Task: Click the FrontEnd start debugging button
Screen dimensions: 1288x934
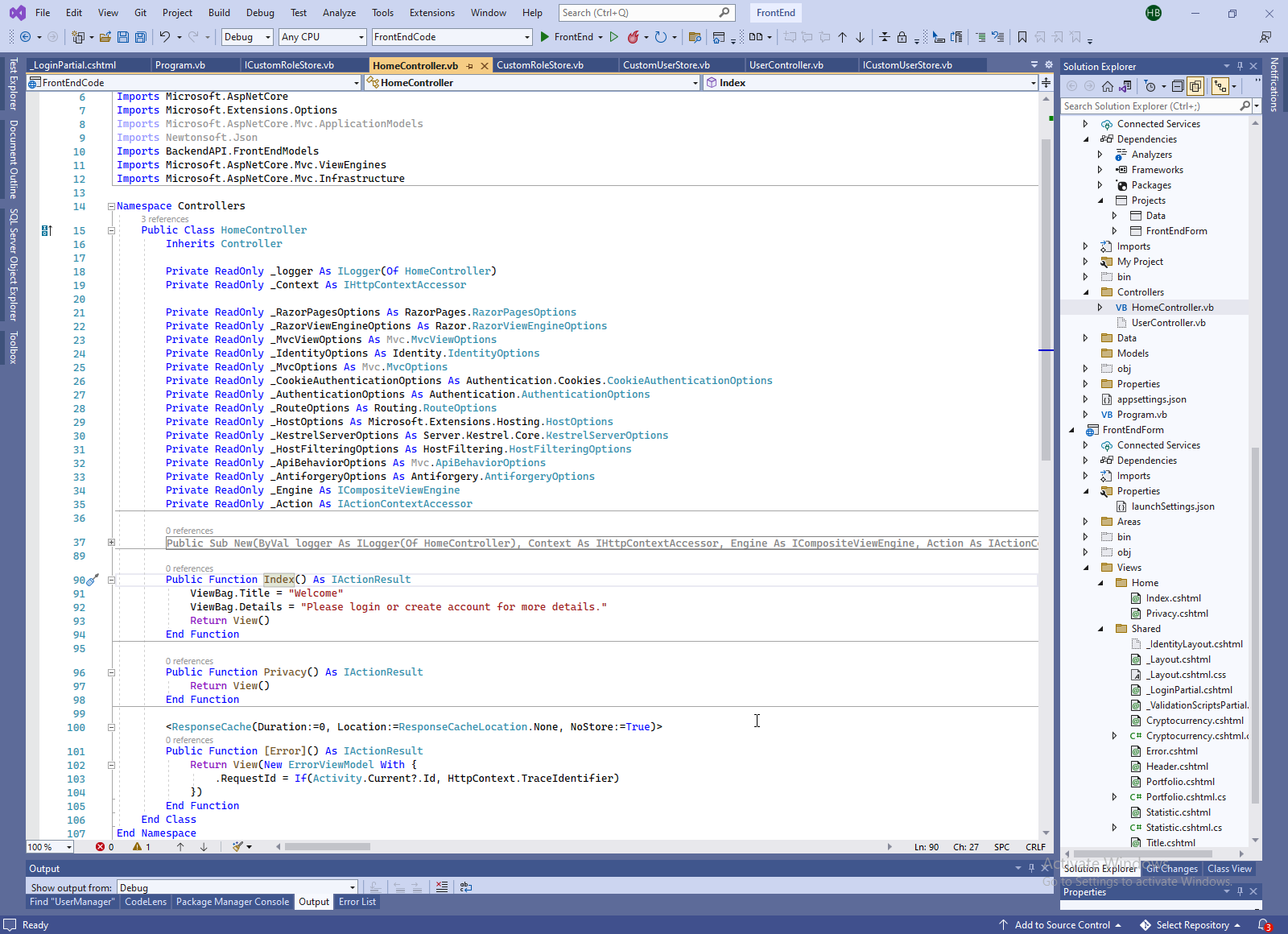Action: (x=566, y=37)
